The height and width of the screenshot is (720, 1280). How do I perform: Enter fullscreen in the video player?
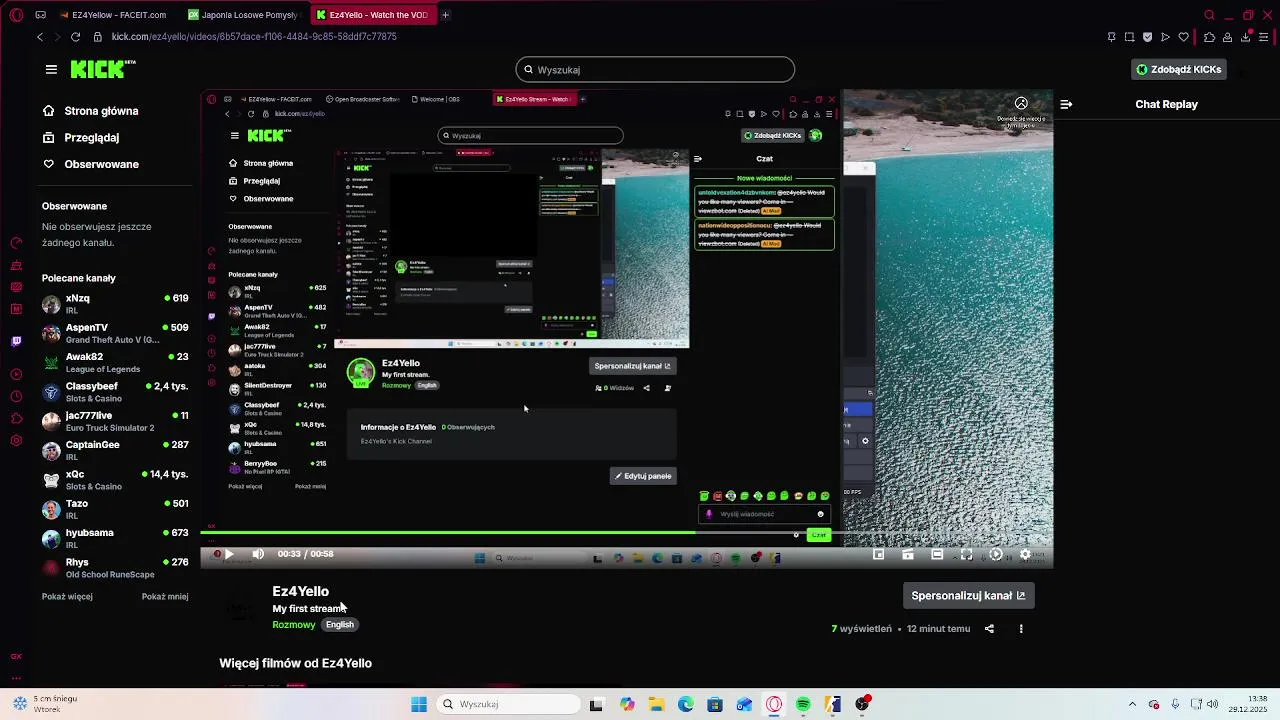(x=966, y=554)
